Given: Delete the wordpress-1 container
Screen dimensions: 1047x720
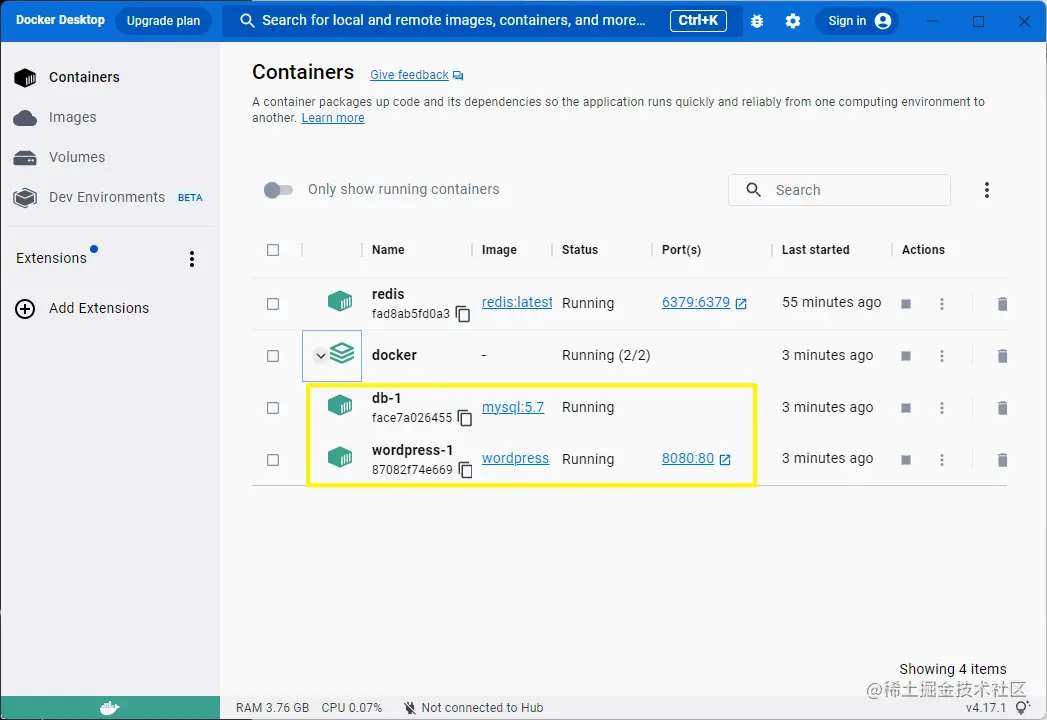Looking at the screenshot, I should click(1002, 458).
